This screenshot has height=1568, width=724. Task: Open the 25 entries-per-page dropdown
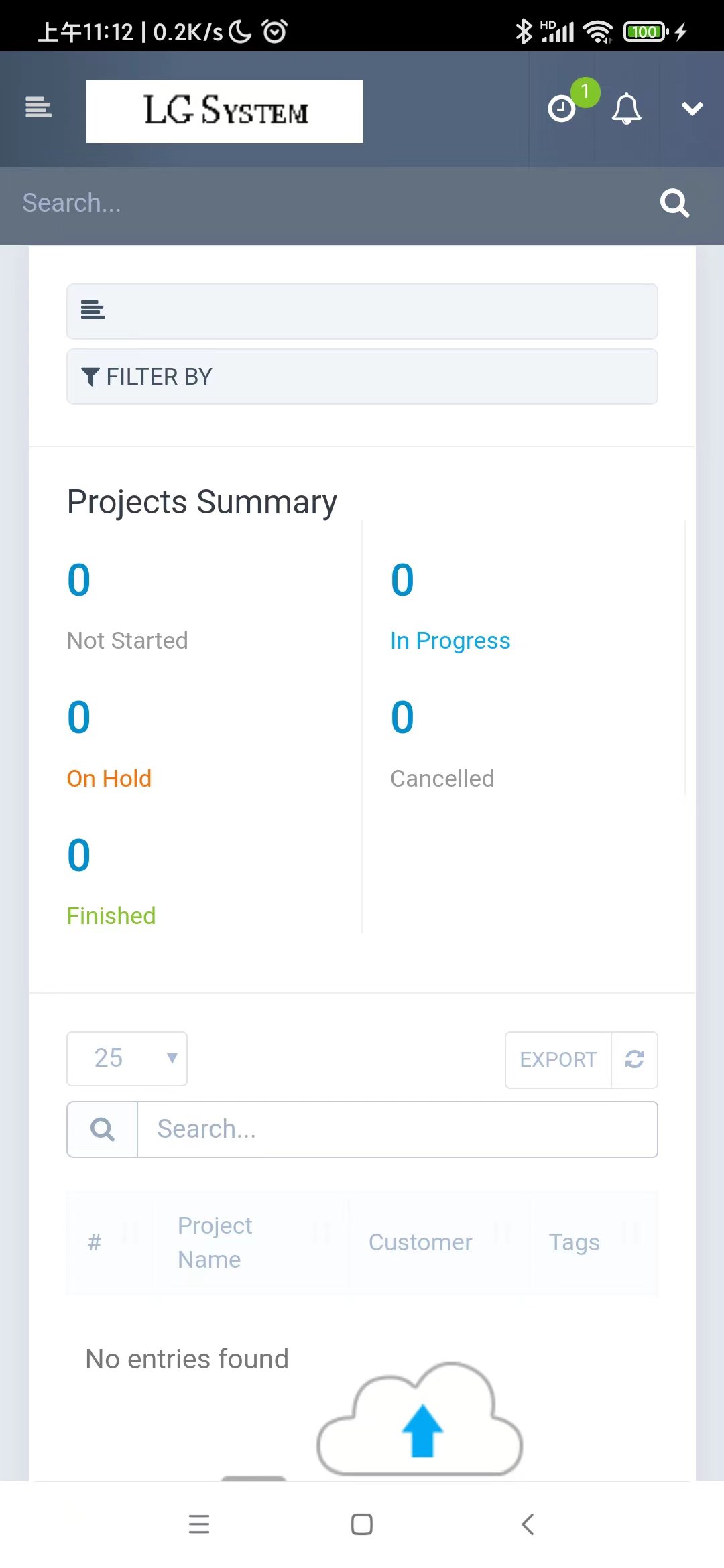tap(127, 1059)
